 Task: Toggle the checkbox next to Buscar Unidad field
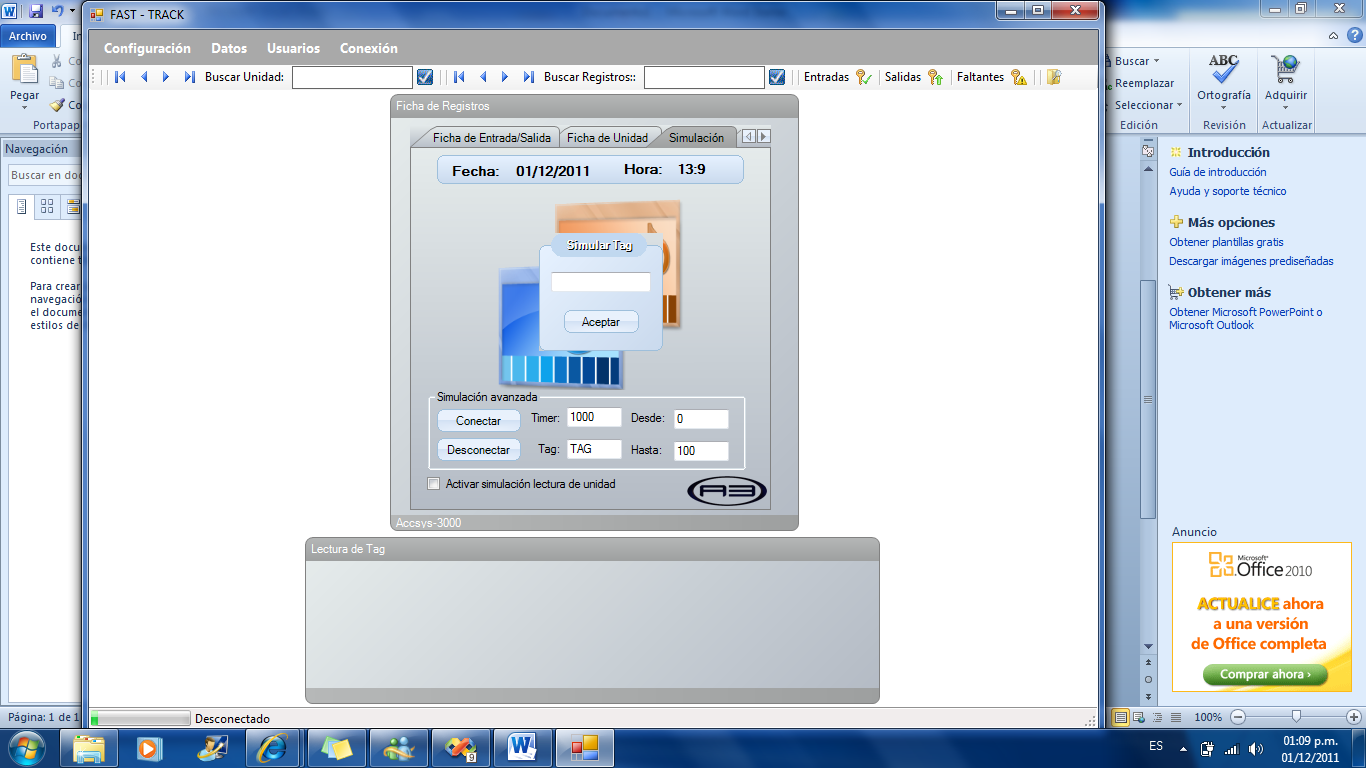pyautogui.click(x=425, y=77)
